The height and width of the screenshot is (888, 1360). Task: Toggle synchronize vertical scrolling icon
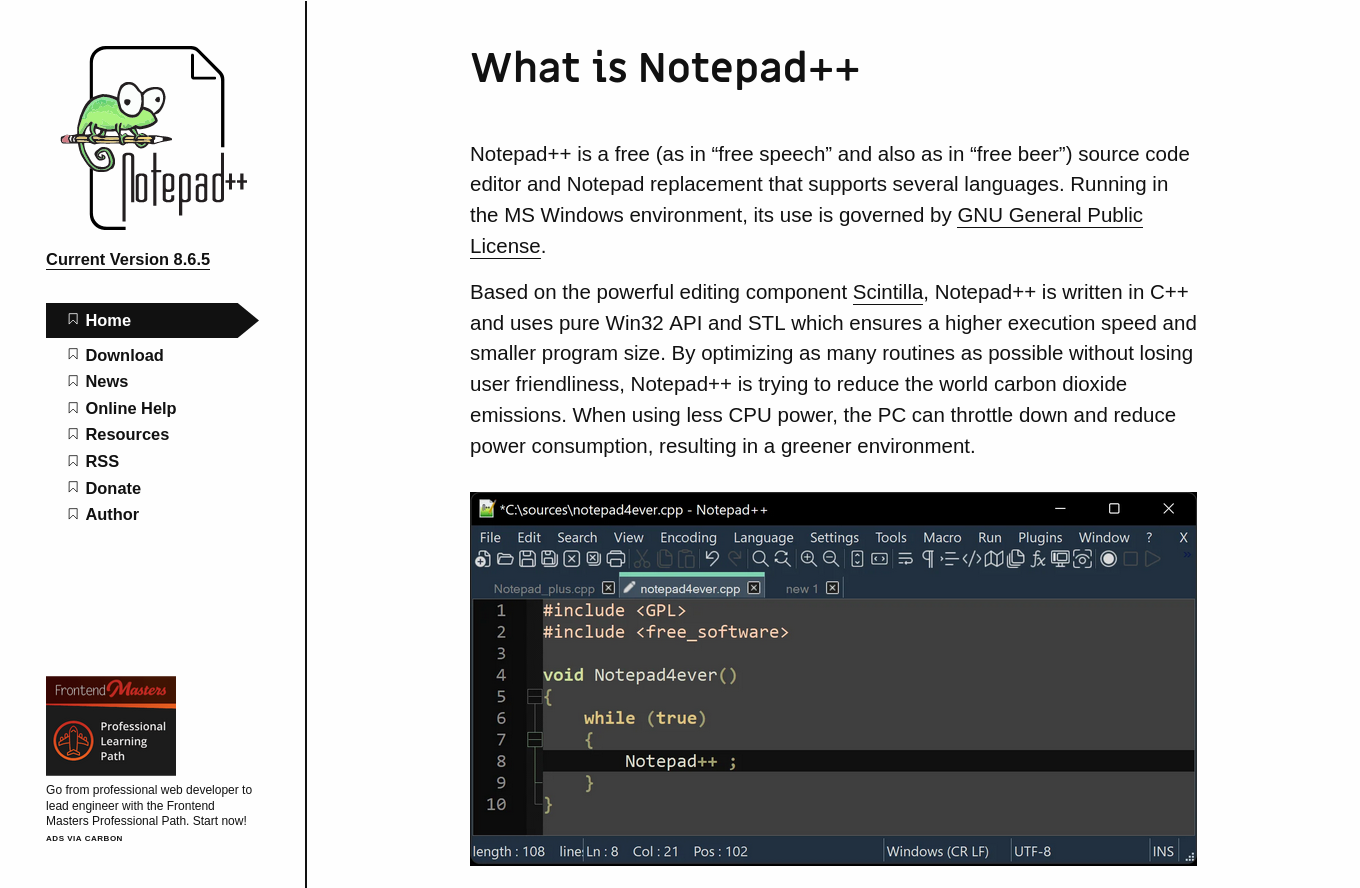tap(857, 559)
